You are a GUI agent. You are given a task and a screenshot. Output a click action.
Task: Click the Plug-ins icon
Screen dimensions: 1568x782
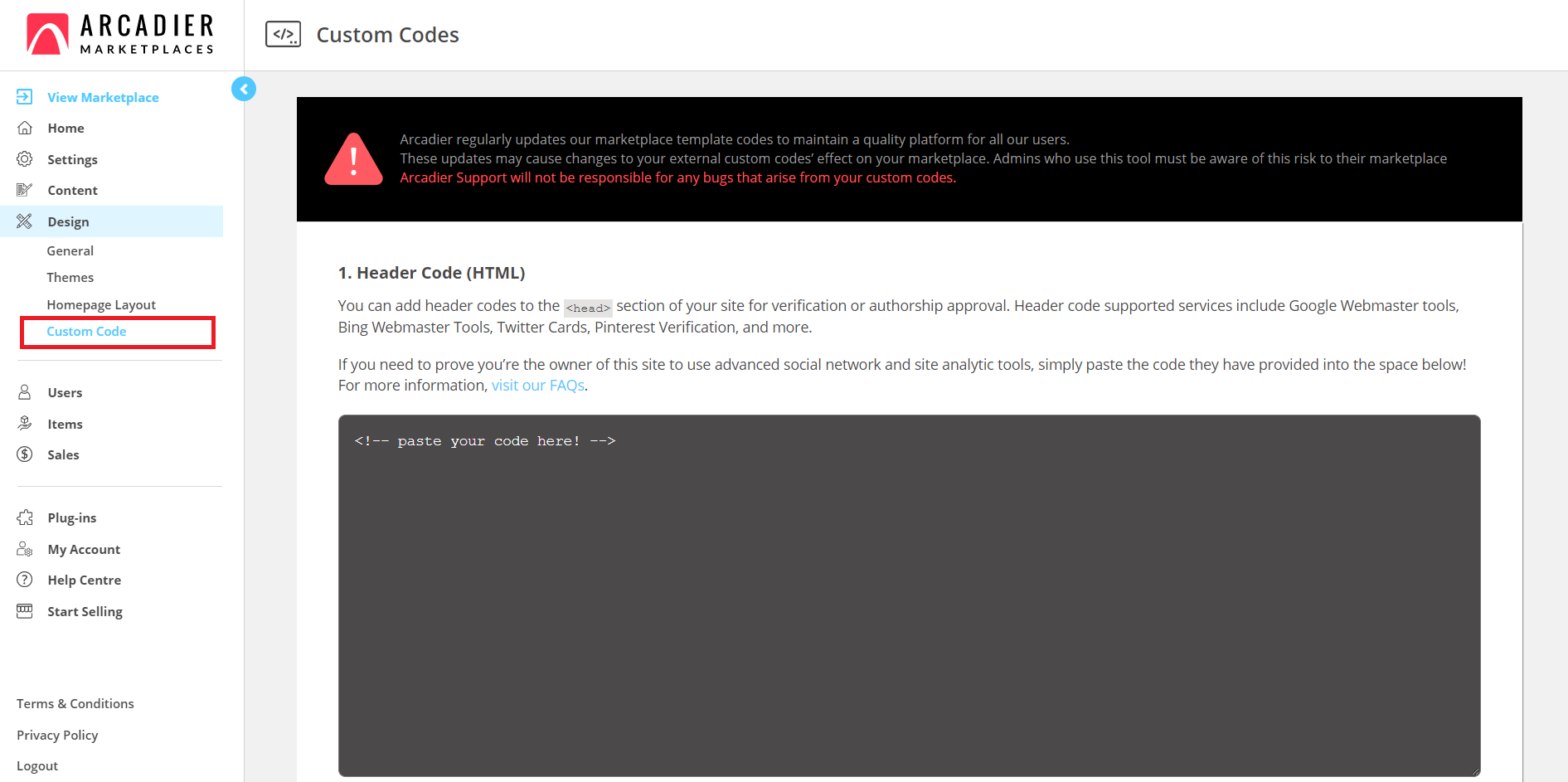tap(25, 517)
